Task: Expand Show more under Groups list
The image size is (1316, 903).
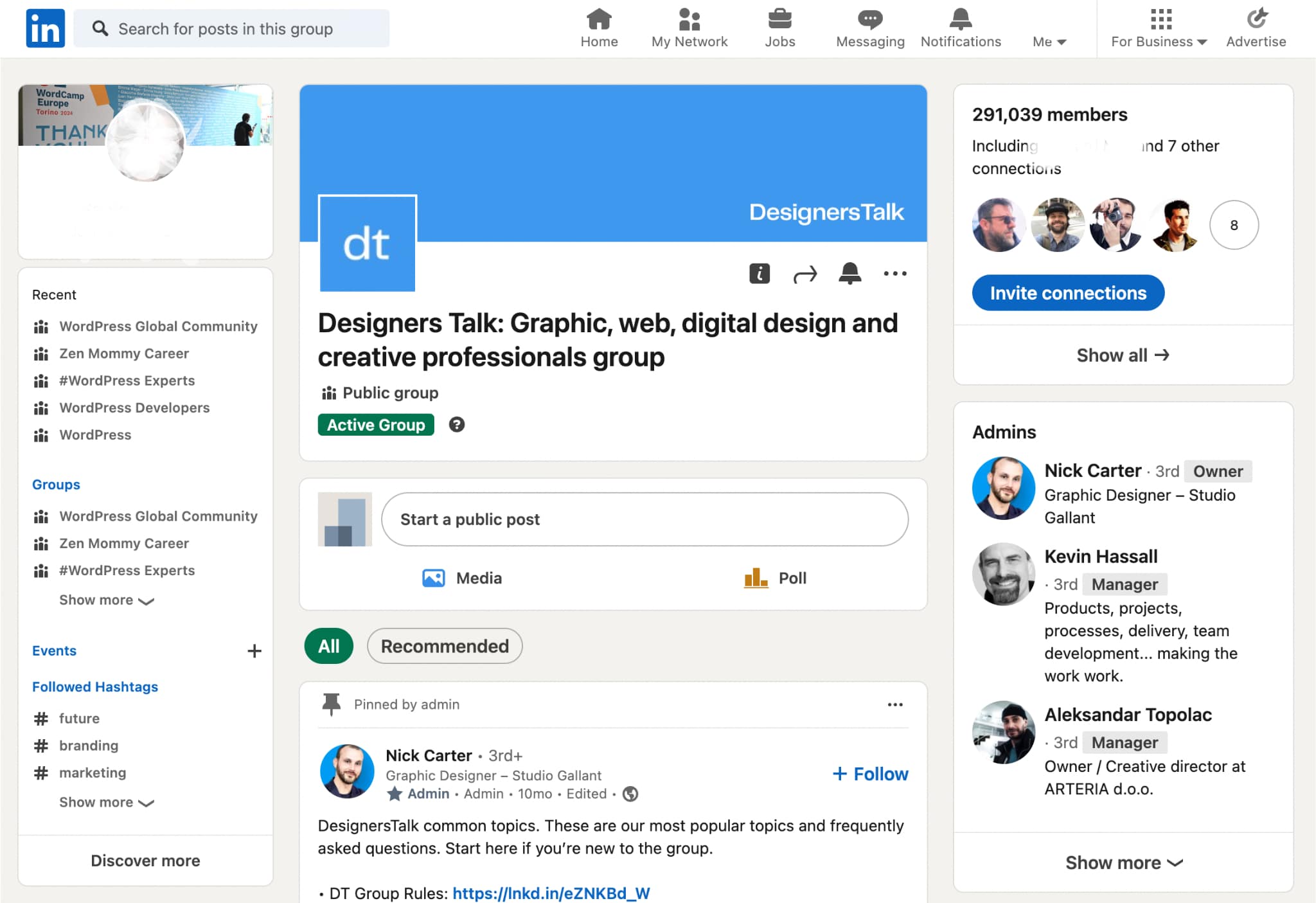Action: pyautogui.click(x=107, y=600)
